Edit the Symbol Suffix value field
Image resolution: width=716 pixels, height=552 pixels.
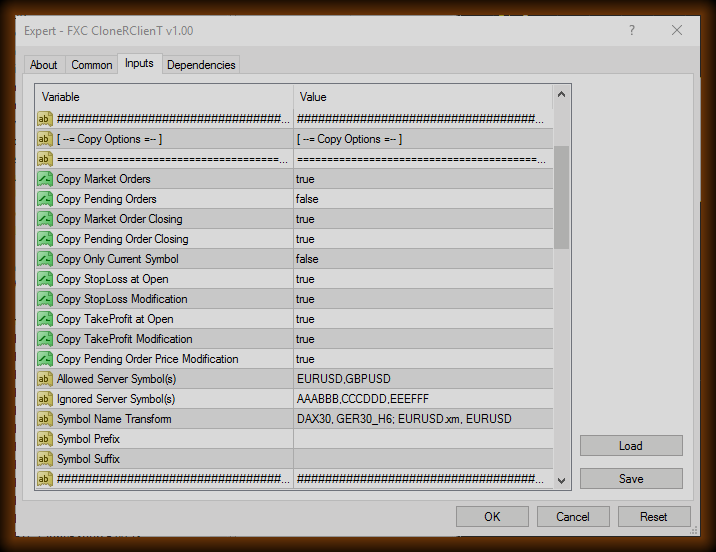(422, 459)
